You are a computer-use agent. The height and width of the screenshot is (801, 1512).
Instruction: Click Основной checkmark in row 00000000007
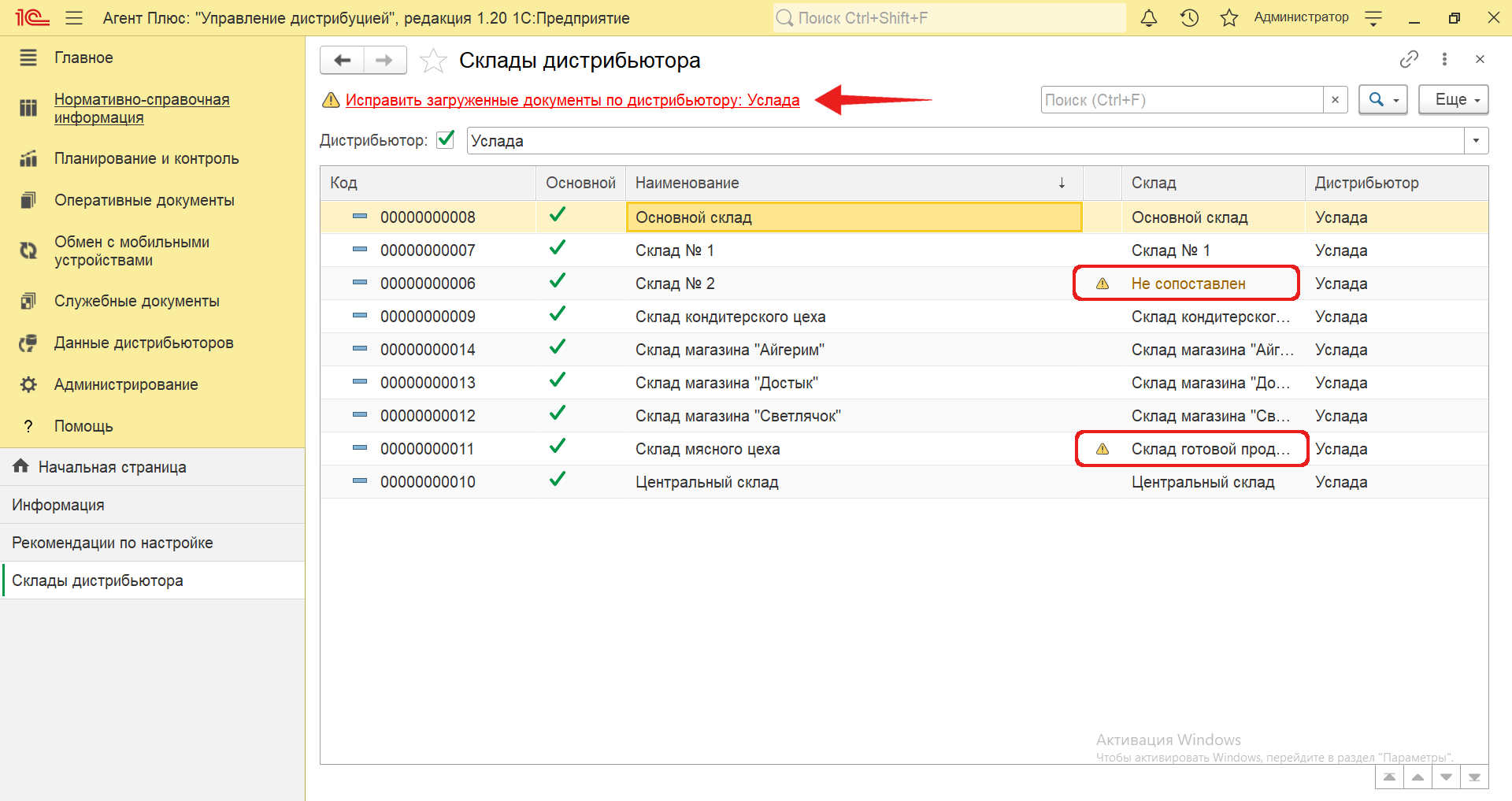[x=558, y=248]
